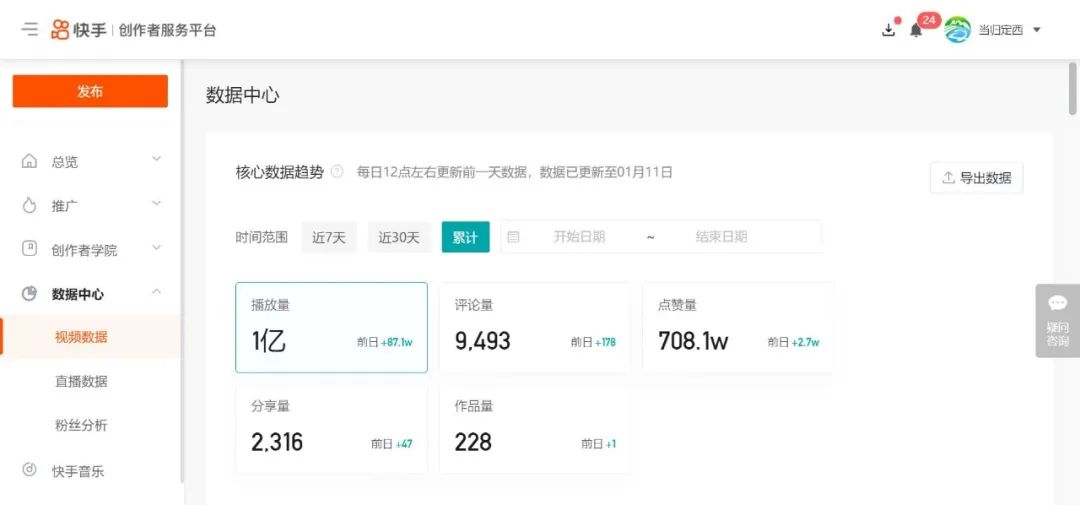The image size is (1080, 505).
Task: Click the download icon in header
Action: click(x=888, y=30)
